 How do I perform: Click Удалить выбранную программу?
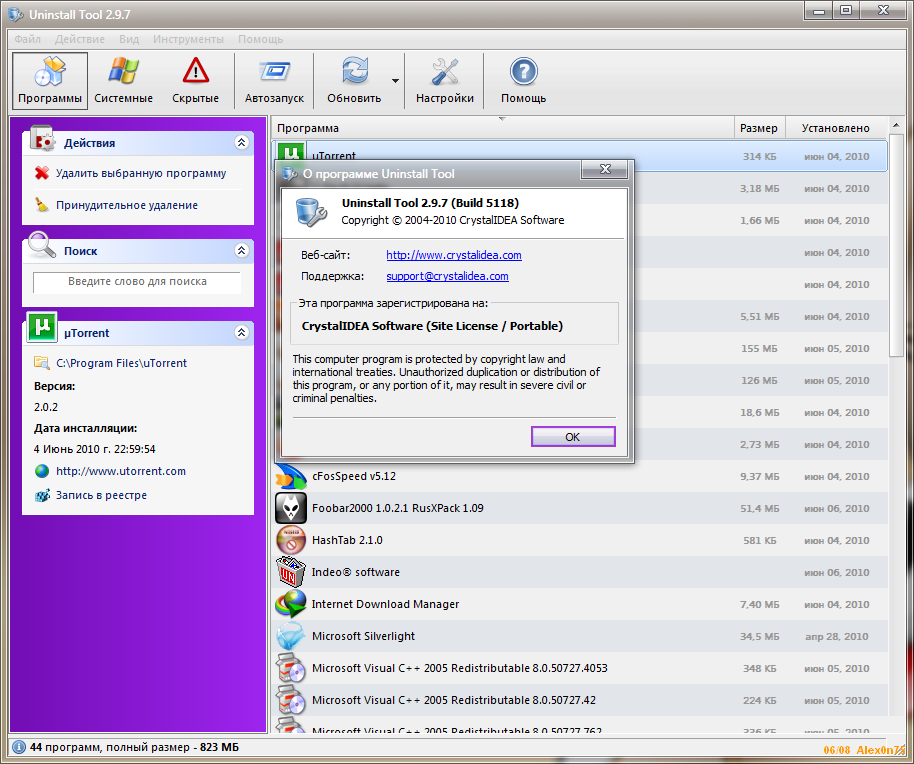tap(140, 173)
